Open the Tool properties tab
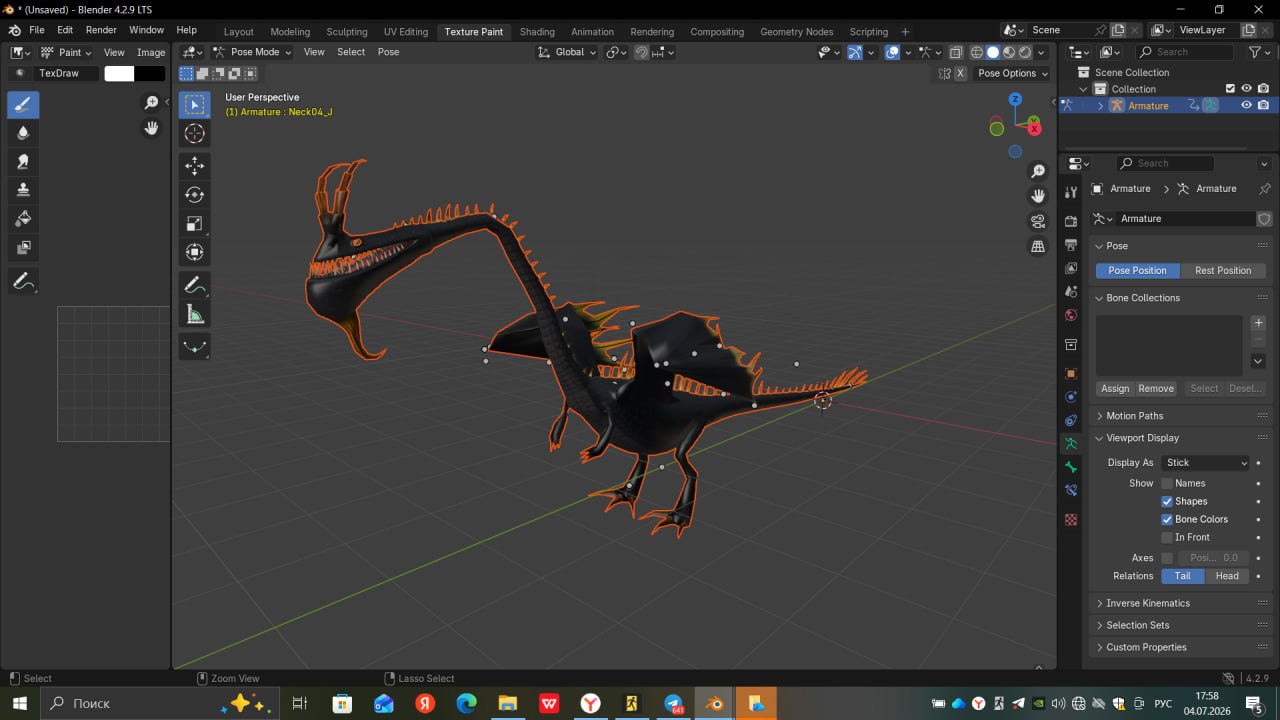This screenshot has width=1280, height=720. pyautogui.click(x=1071, y=191)
